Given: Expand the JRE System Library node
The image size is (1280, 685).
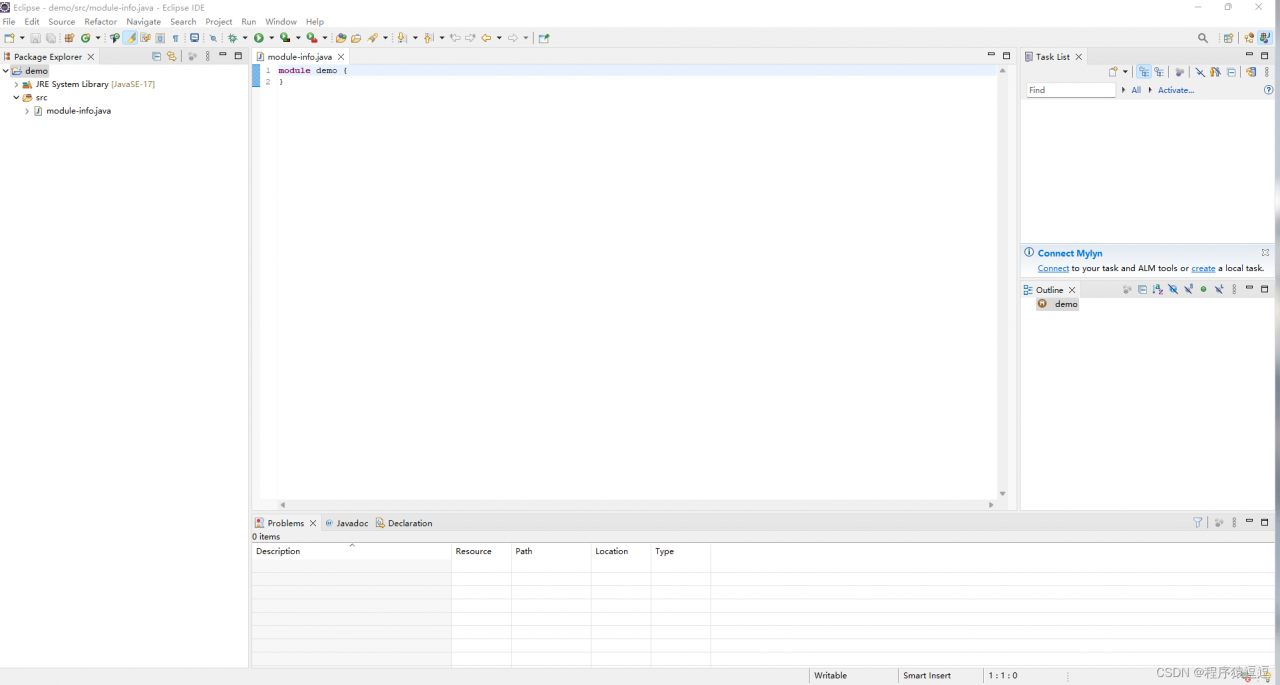Looking at the screenshot, I should 16,84.
